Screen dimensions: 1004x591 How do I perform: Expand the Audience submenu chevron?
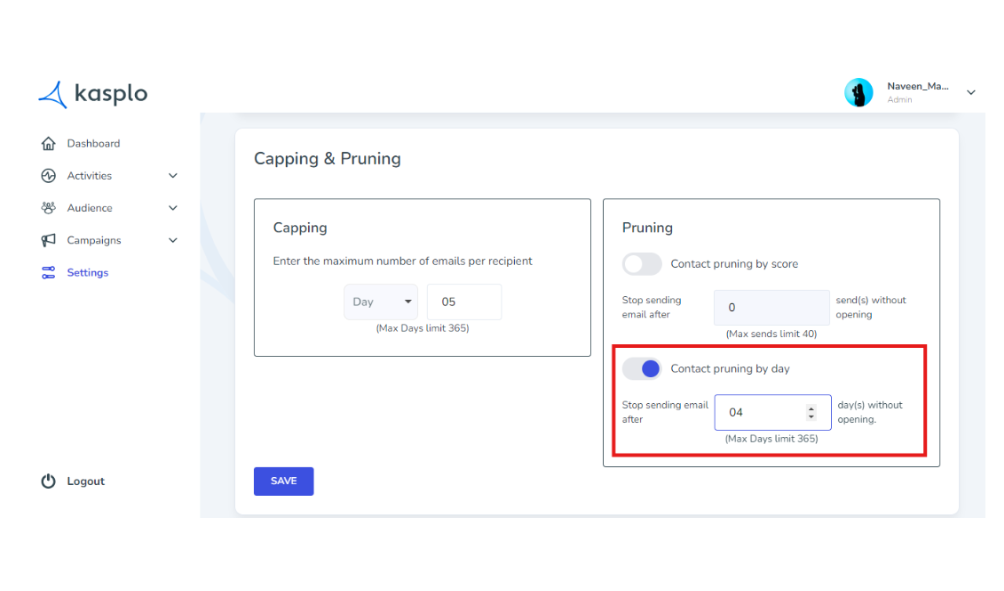(173, 208)
